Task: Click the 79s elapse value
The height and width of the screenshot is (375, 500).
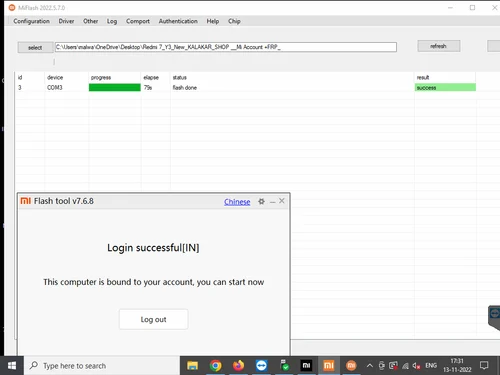Action: 148,87
